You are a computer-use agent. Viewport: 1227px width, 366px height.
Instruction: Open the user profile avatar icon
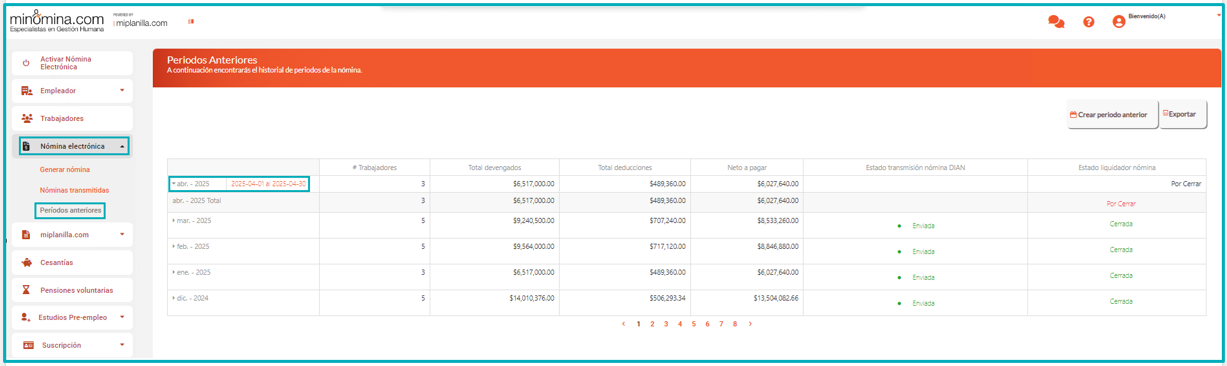(1119, 21)
